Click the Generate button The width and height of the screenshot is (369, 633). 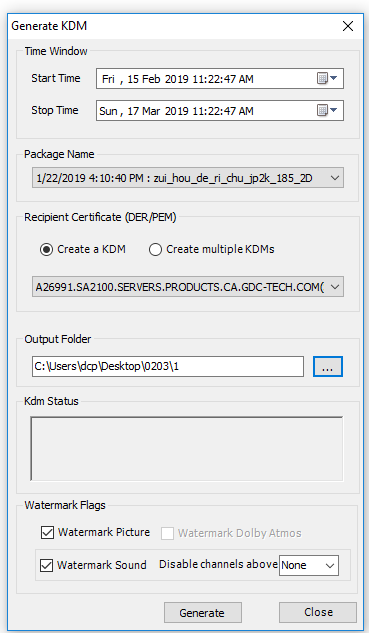pos(203,613)
